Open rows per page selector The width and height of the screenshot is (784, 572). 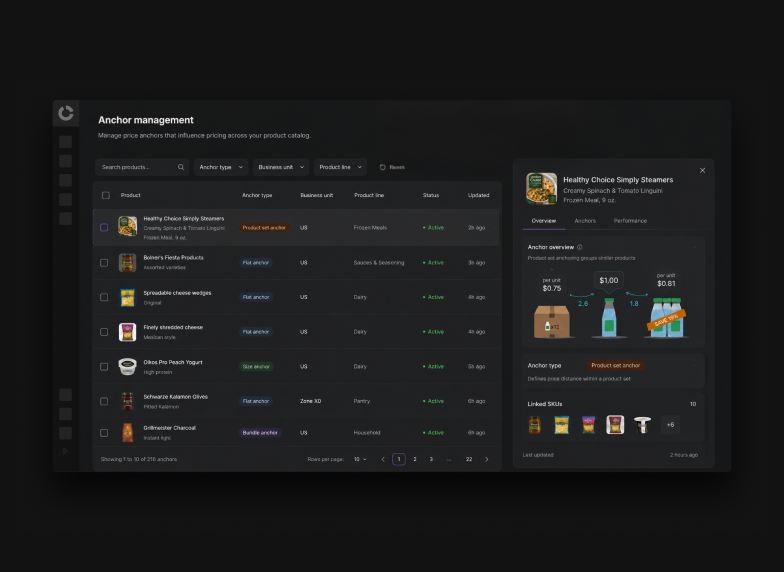[x=360, y=459]
